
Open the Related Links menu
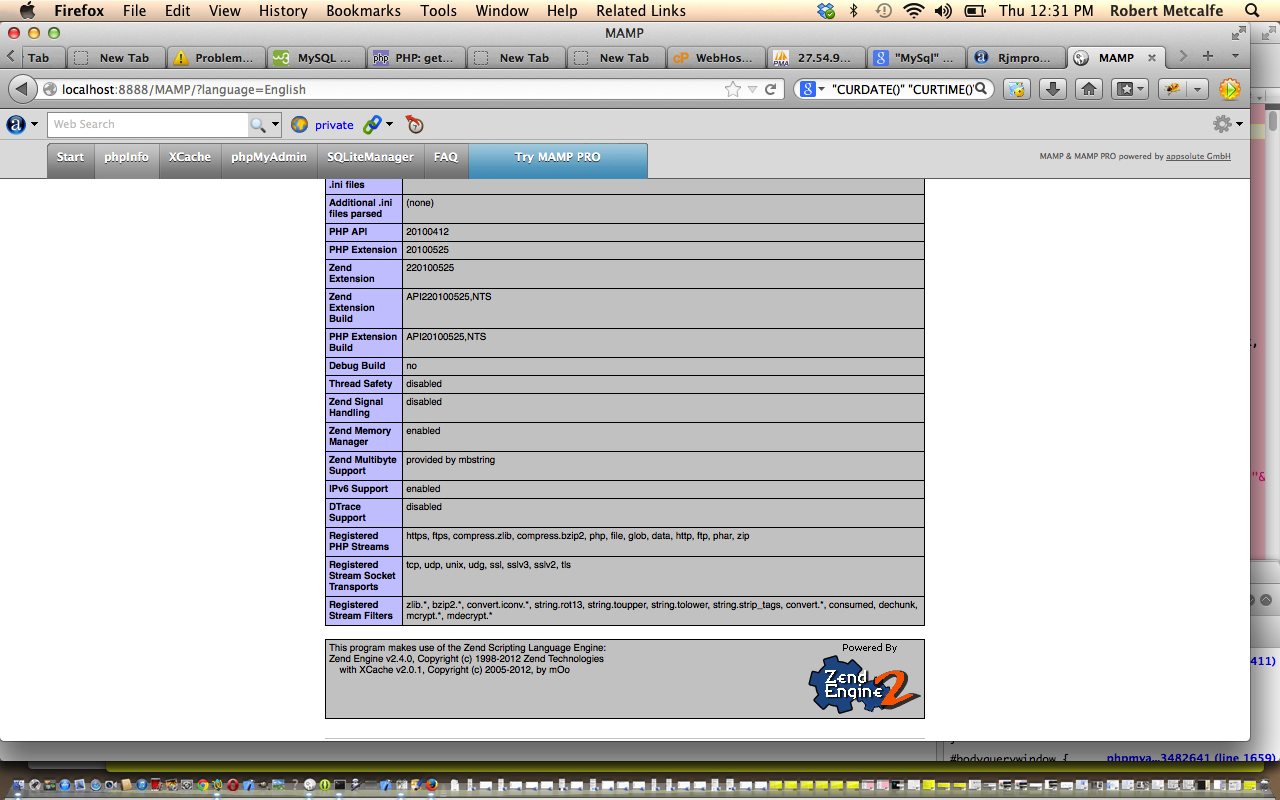click(641, 11)
